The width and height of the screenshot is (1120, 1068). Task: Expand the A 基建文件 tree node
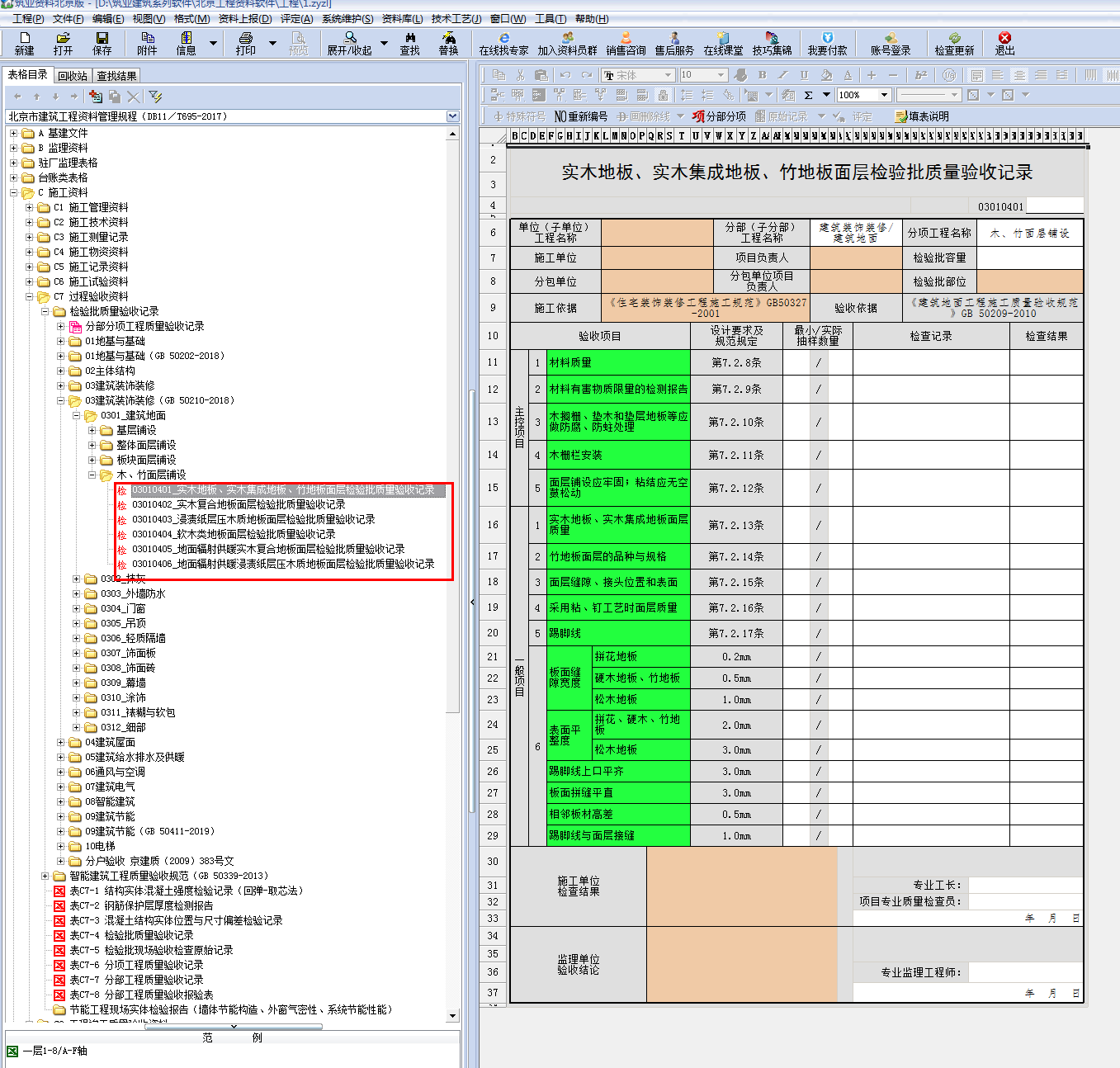[x=13, y=133]
